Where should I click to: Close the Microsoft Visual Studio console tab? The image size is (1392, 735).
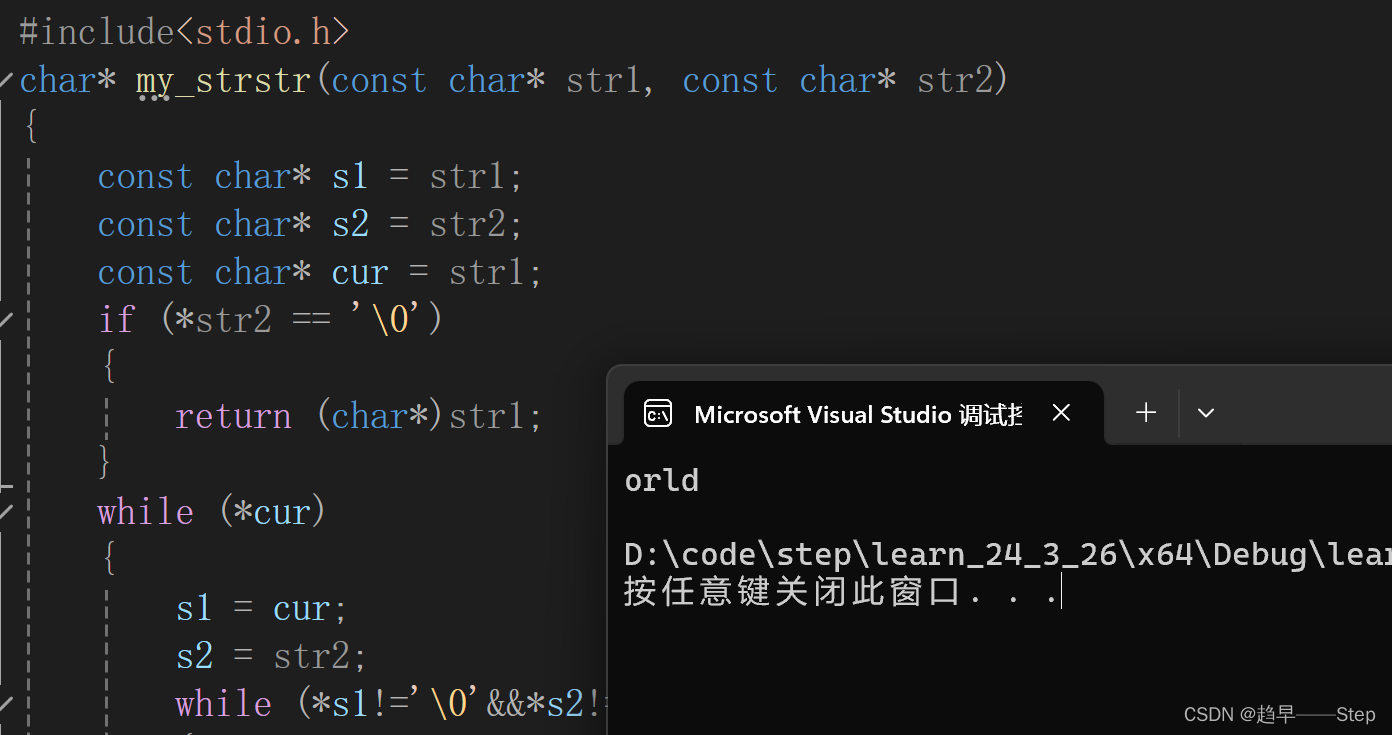(1062, 413)
